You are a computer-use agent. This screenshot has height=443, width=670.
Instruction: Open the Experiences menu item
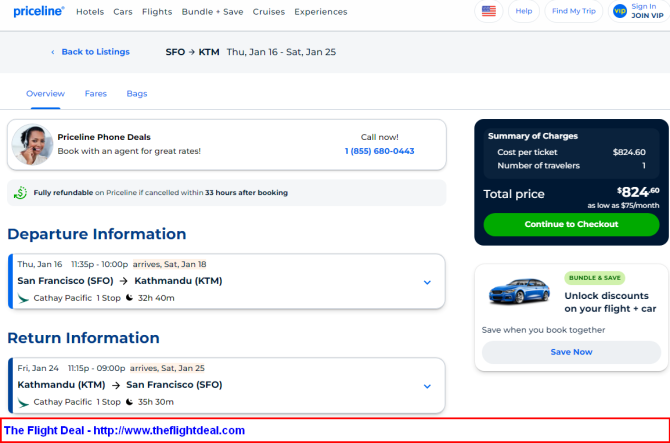tap(321, 12)
